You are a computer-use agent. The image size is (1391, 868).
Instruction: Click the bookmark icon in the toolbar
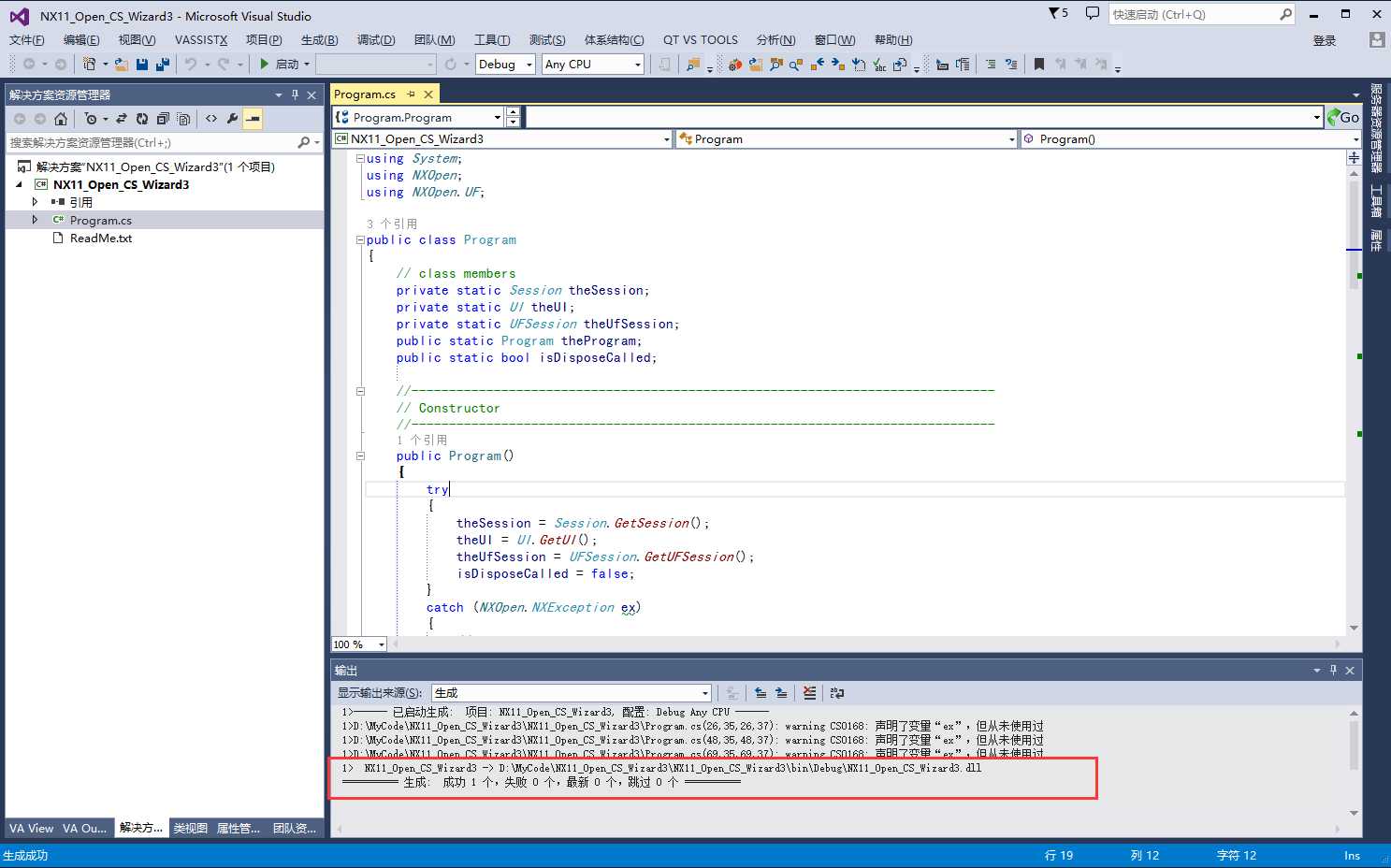tap(1039, 64)
